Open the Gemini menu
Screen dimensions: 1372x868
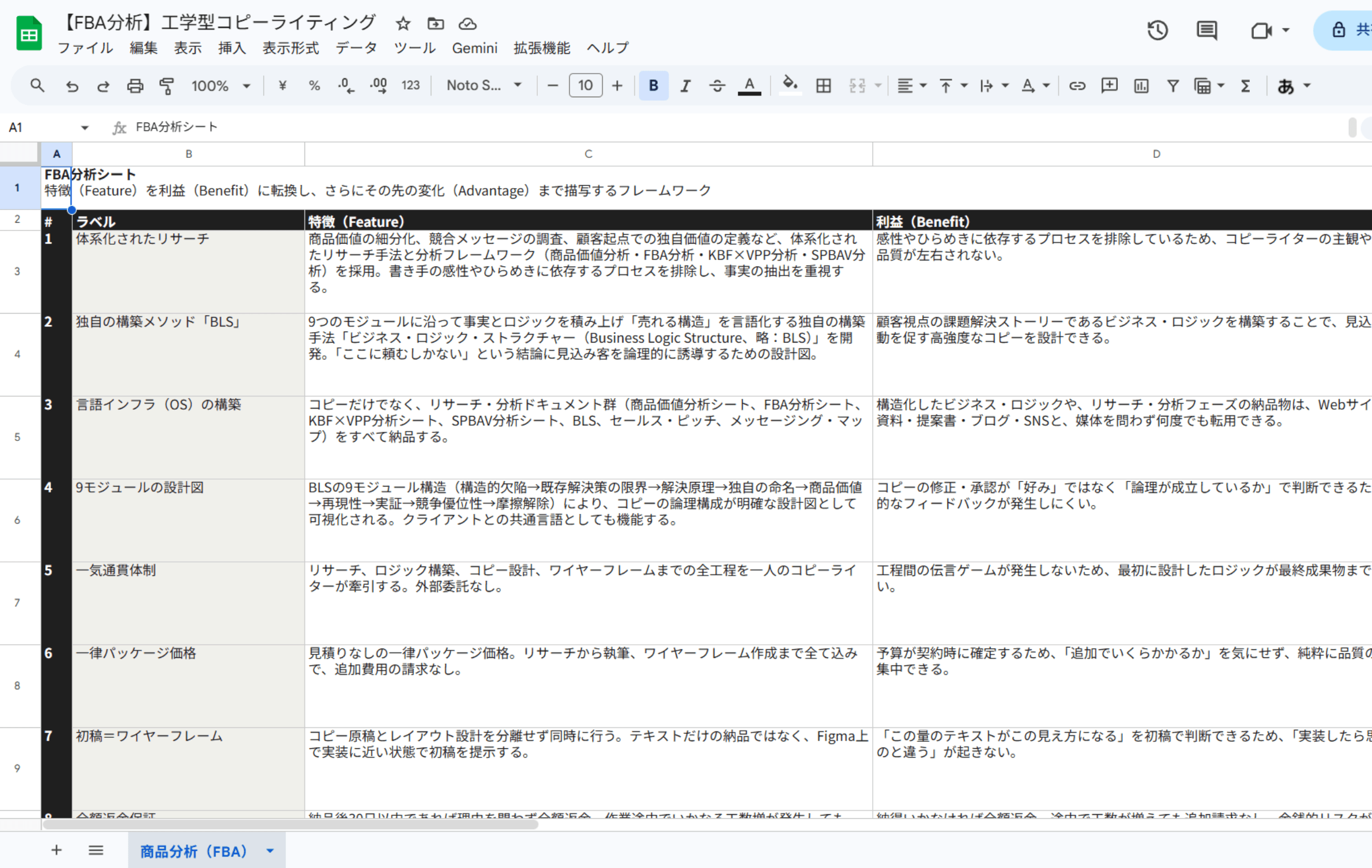[x=475, y=48]
